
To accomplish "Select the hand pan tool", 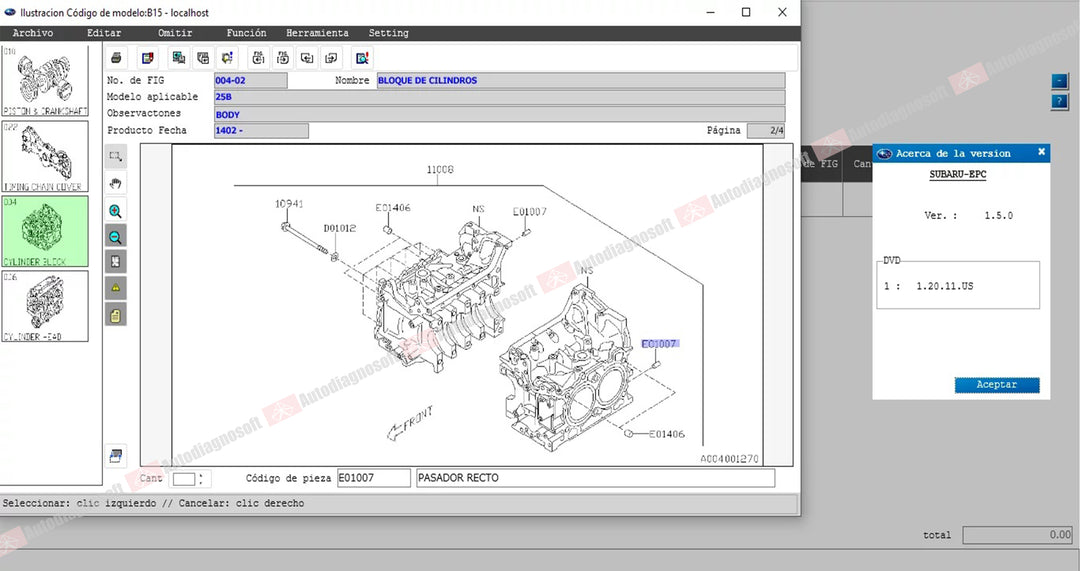I will click(116, 183).
